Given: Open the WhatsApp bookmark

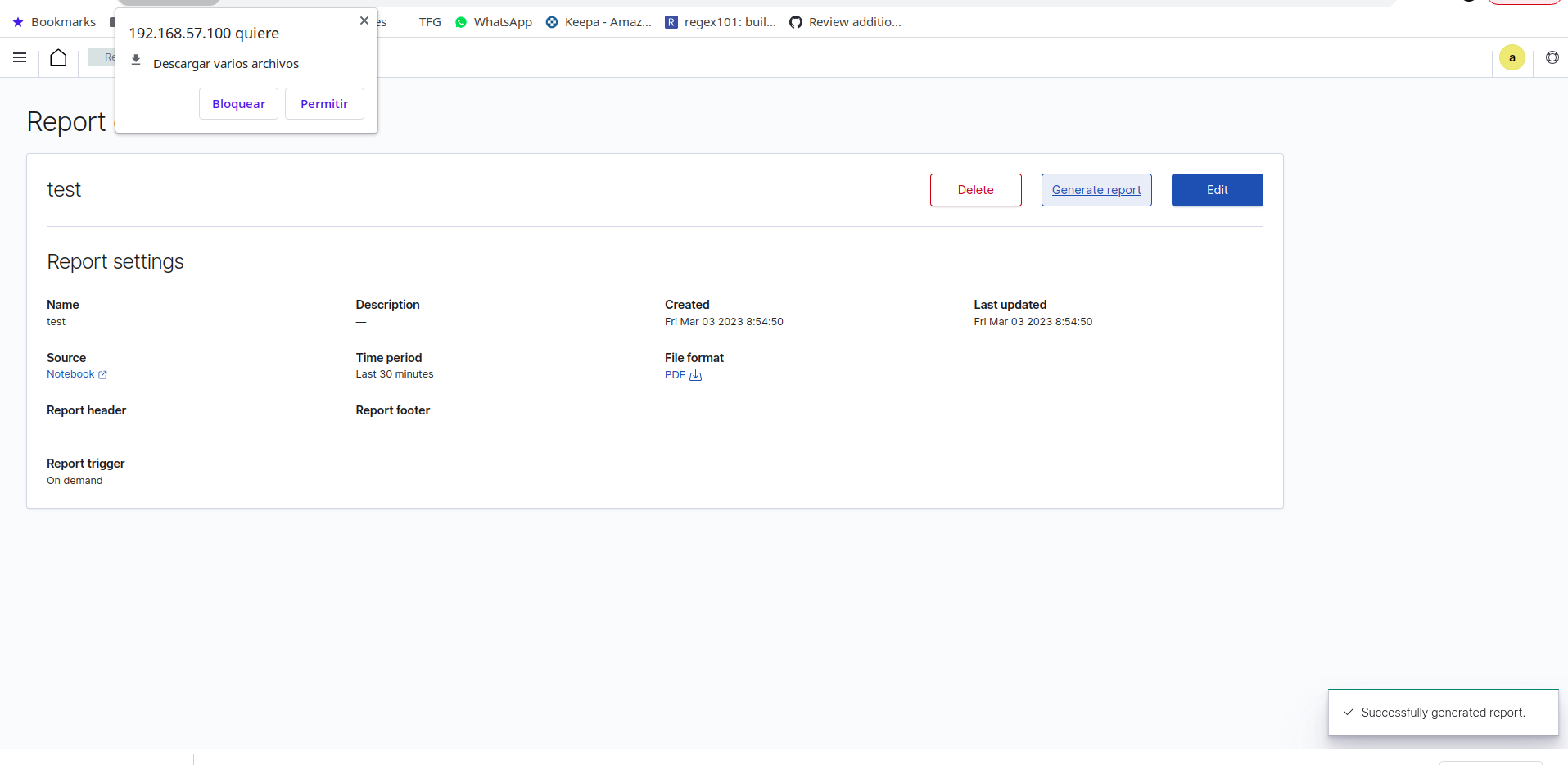Looking at the screenshot, I should pyautogui.click(x=493, y=22).
